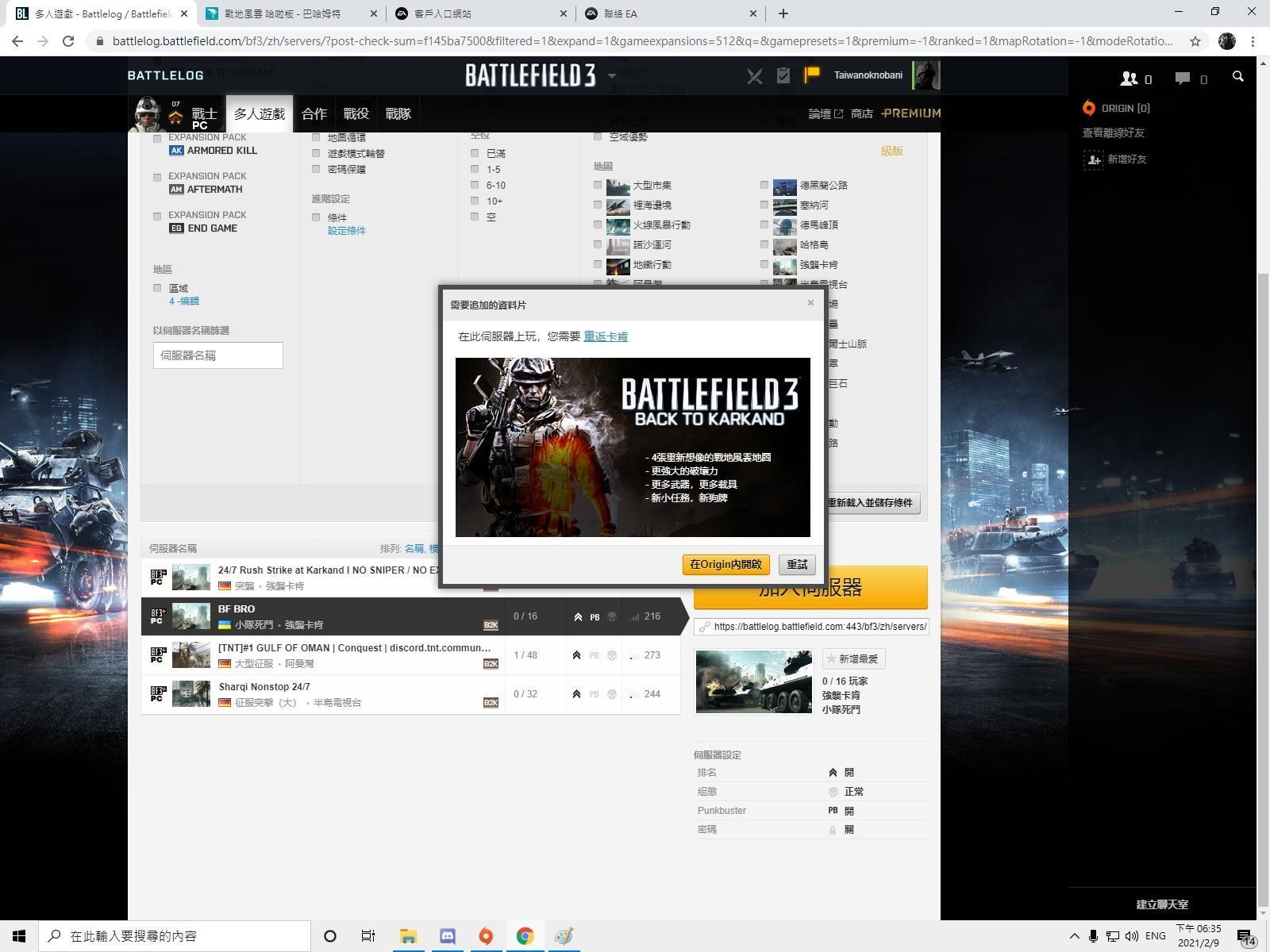This screenshot has width=1270, height=952.
Task: Select the TNT Gulf of Oman server
Action: point(410,655)
